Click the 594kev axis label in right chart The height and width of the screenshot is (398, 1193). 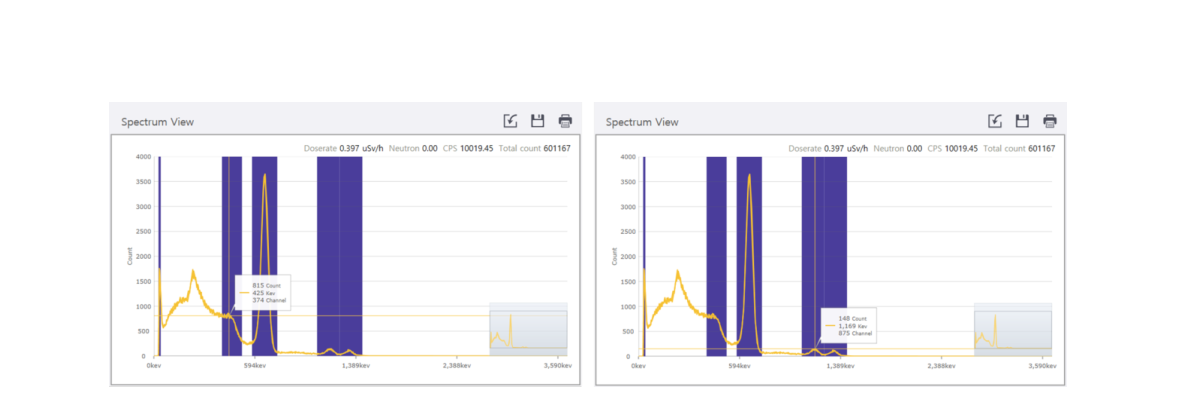739,366
